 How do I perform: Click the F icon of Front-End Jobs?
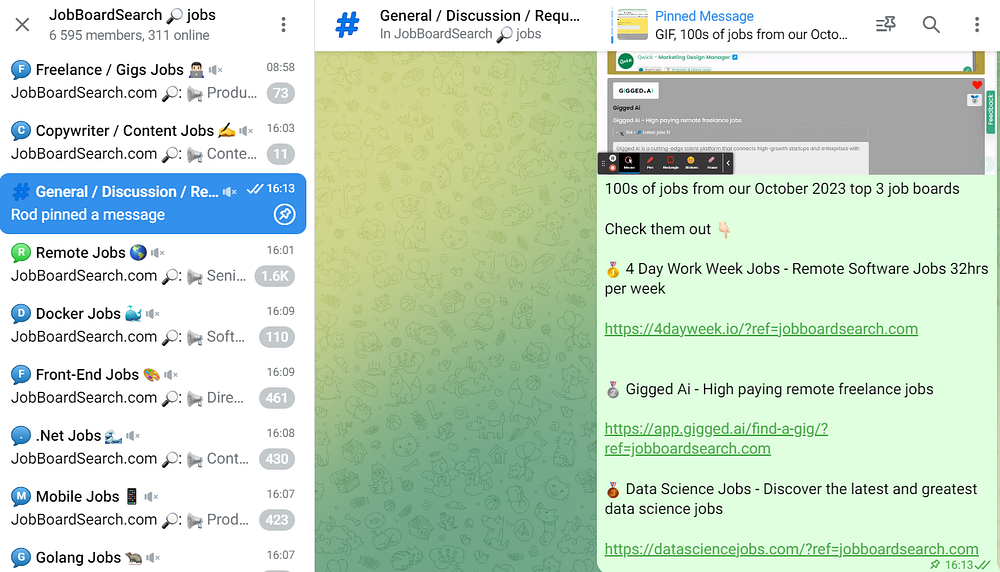(x=21, y=374)
